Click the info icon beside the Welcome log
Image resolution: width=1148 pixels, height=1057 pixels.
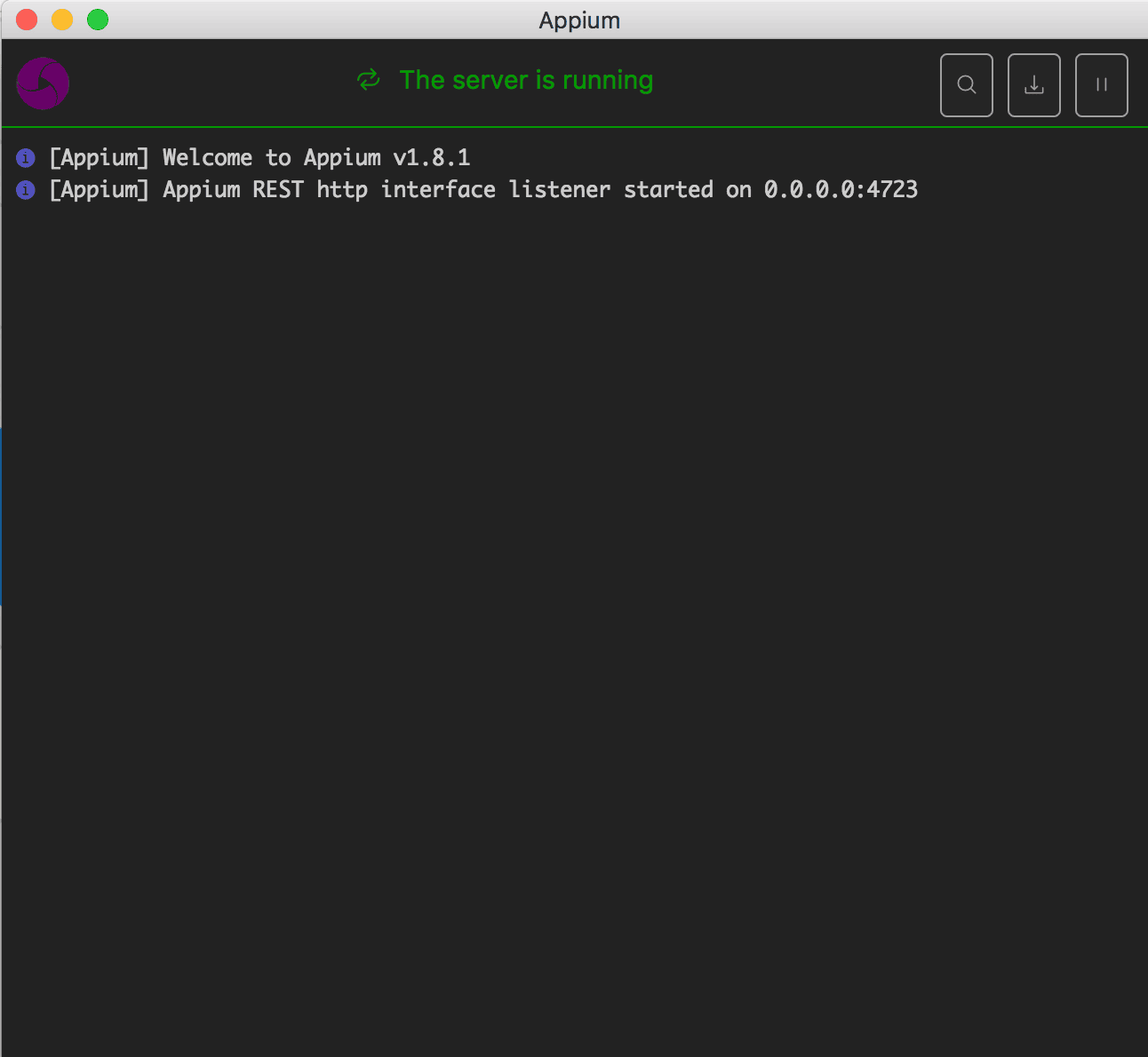click(x=26, y=158)
